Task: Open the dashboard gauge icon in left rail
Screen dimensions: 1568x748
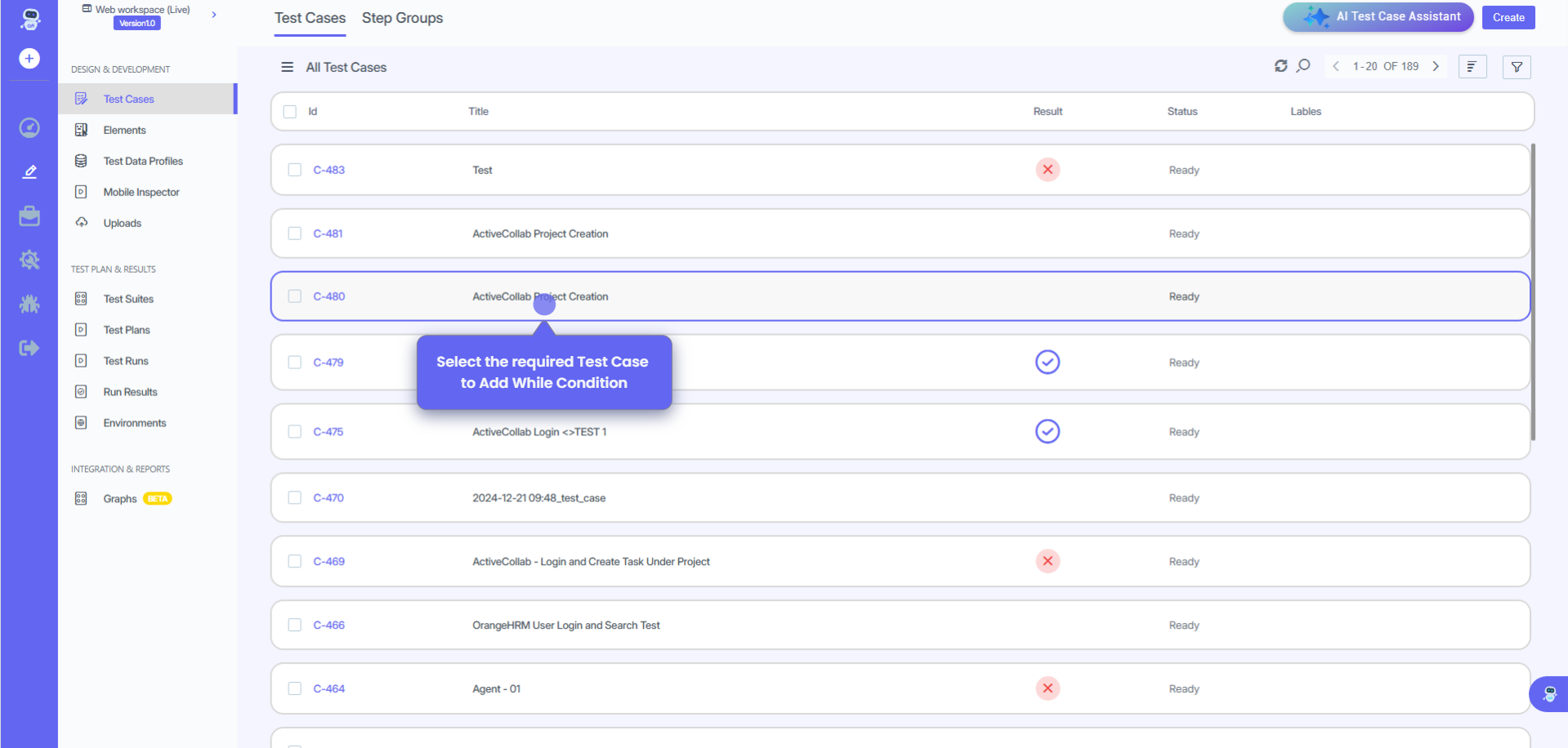Action: (29, 127)
